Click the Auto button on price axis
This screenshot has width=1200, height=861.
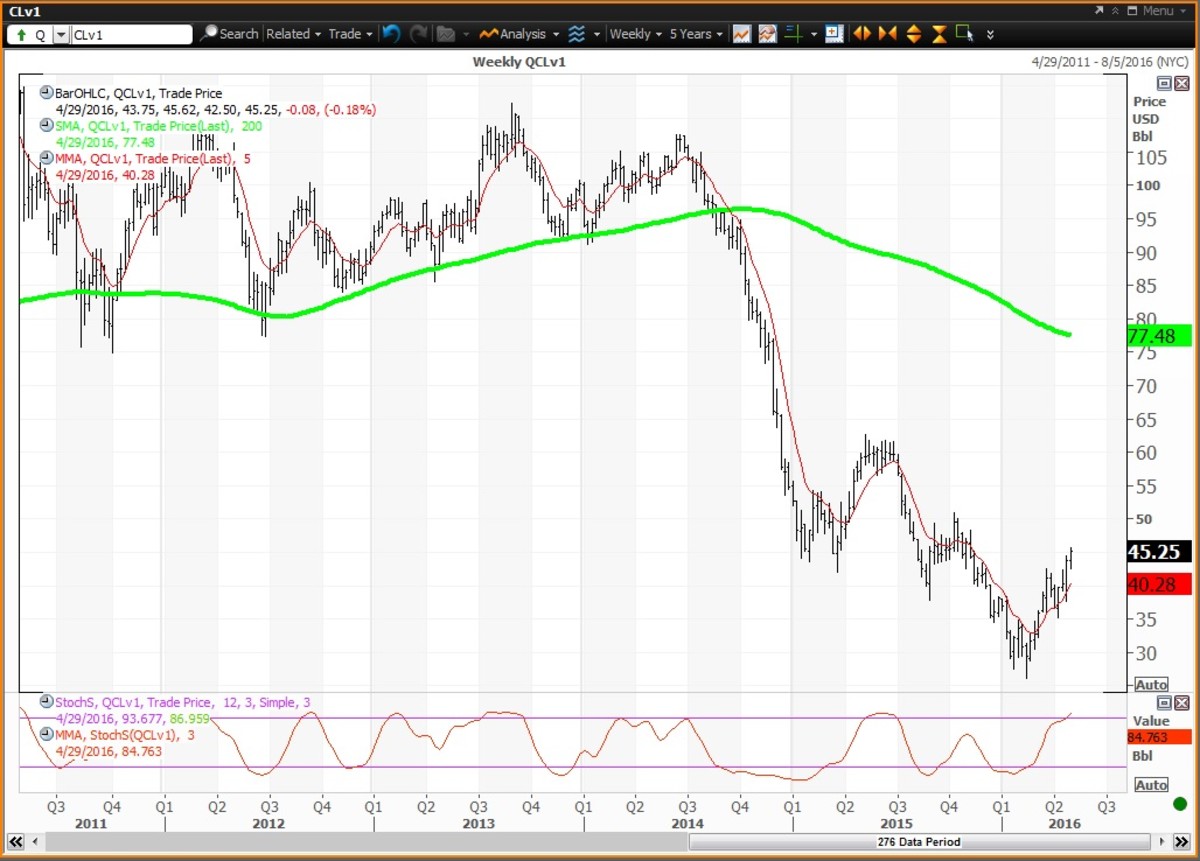[x=1150, y=684]
